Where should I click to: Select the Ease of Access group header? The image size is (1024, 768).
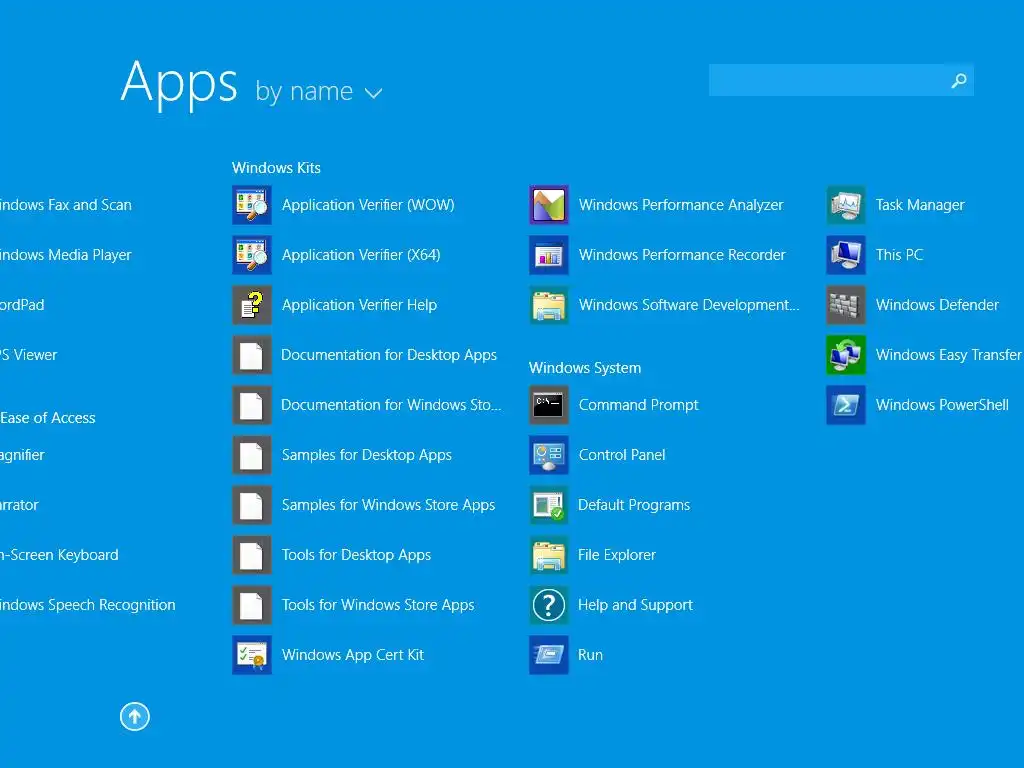point(48,418)
